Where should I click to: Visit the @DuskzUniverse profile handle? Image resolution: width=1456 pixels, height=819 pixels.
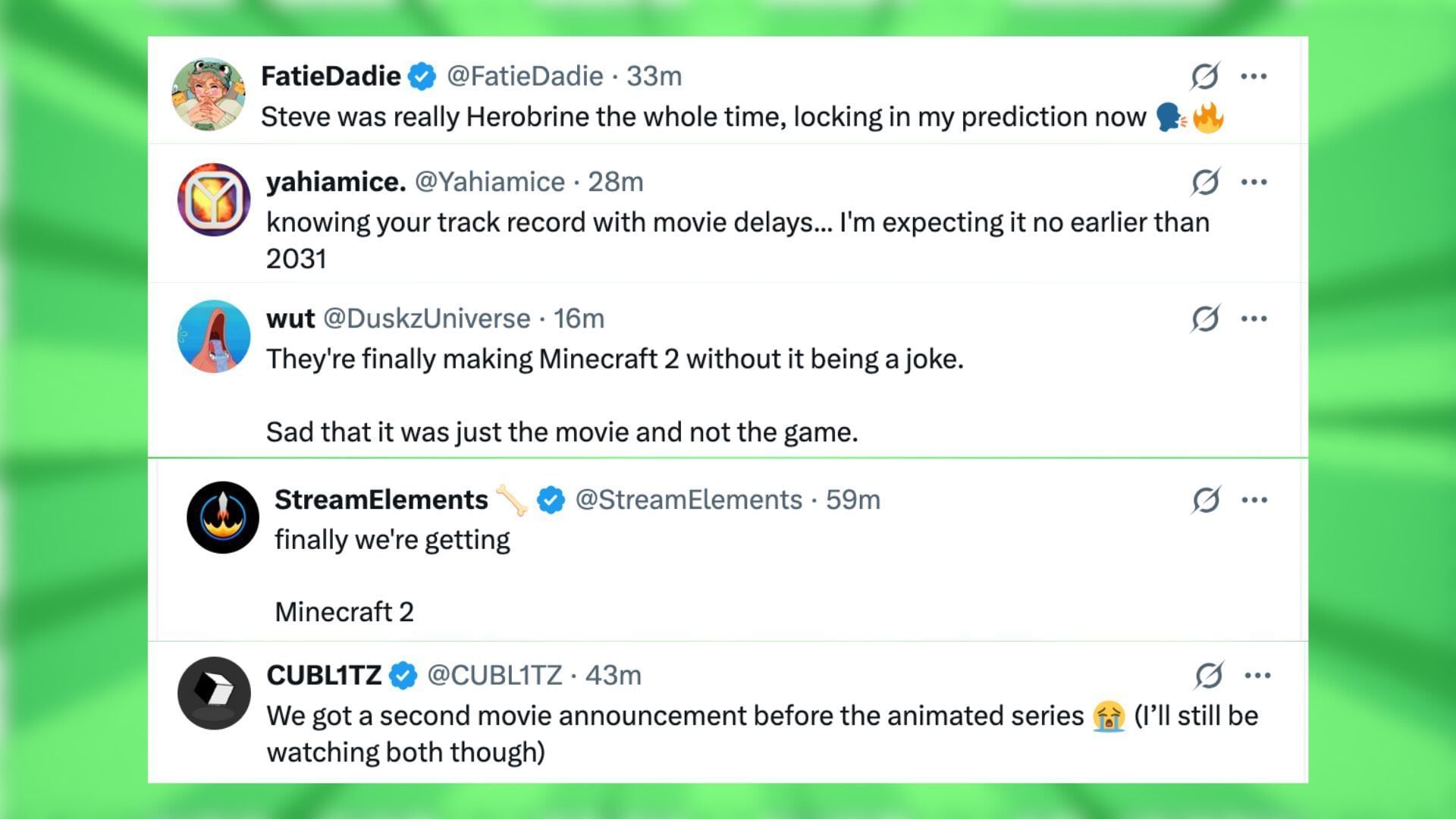427,318
